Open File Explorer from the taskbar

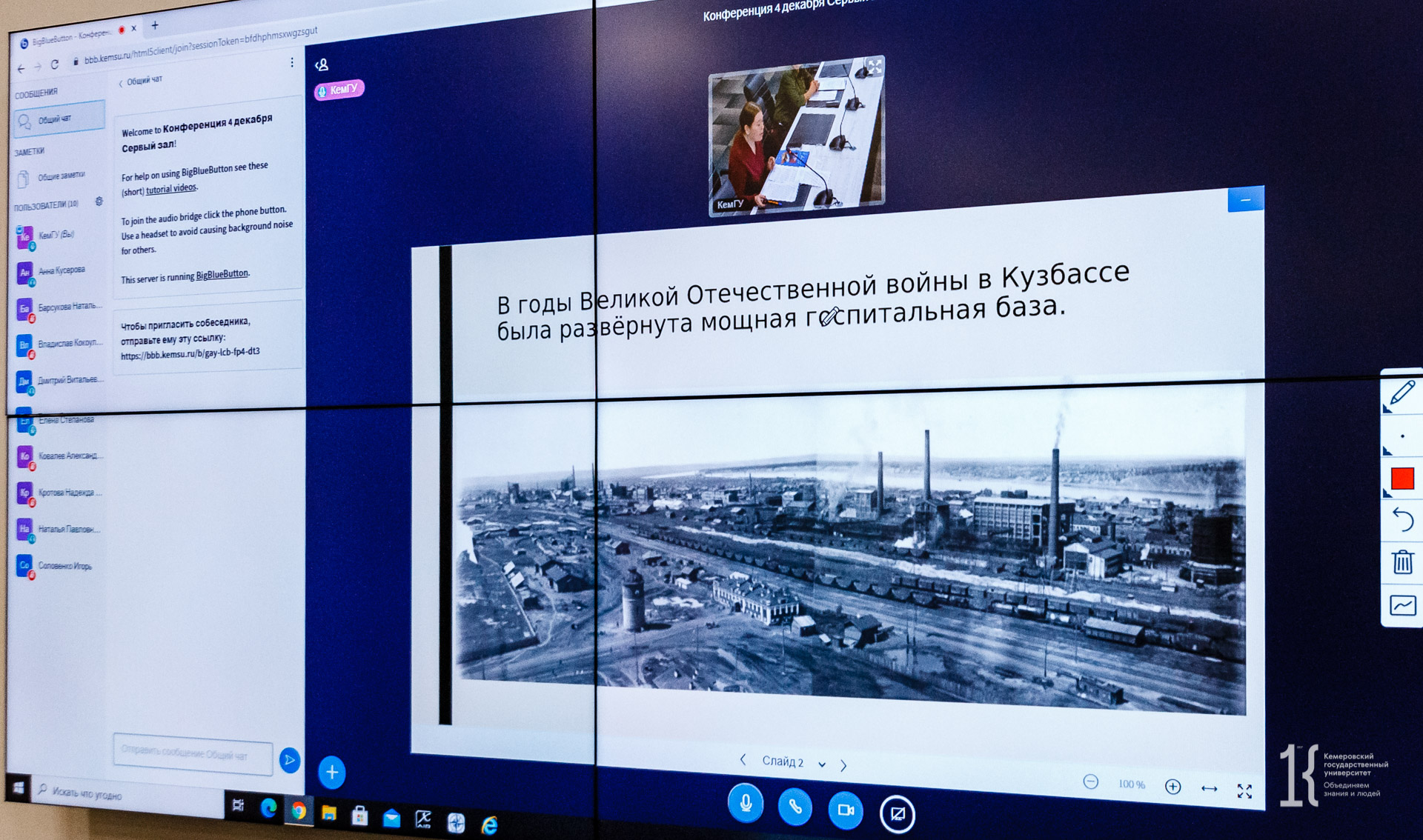329,813
